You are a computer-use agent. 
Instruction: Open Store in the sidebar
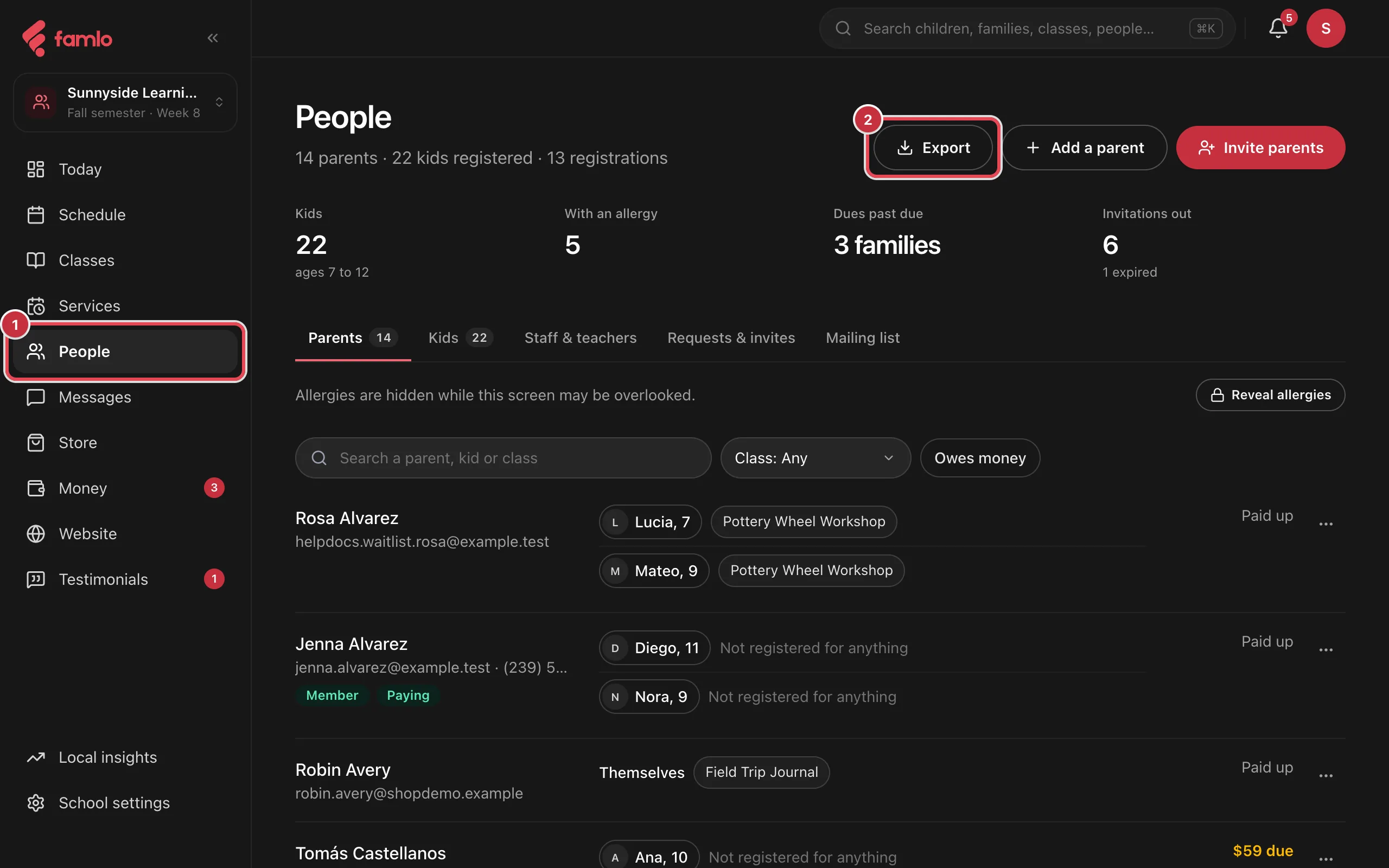coord(125,443)
